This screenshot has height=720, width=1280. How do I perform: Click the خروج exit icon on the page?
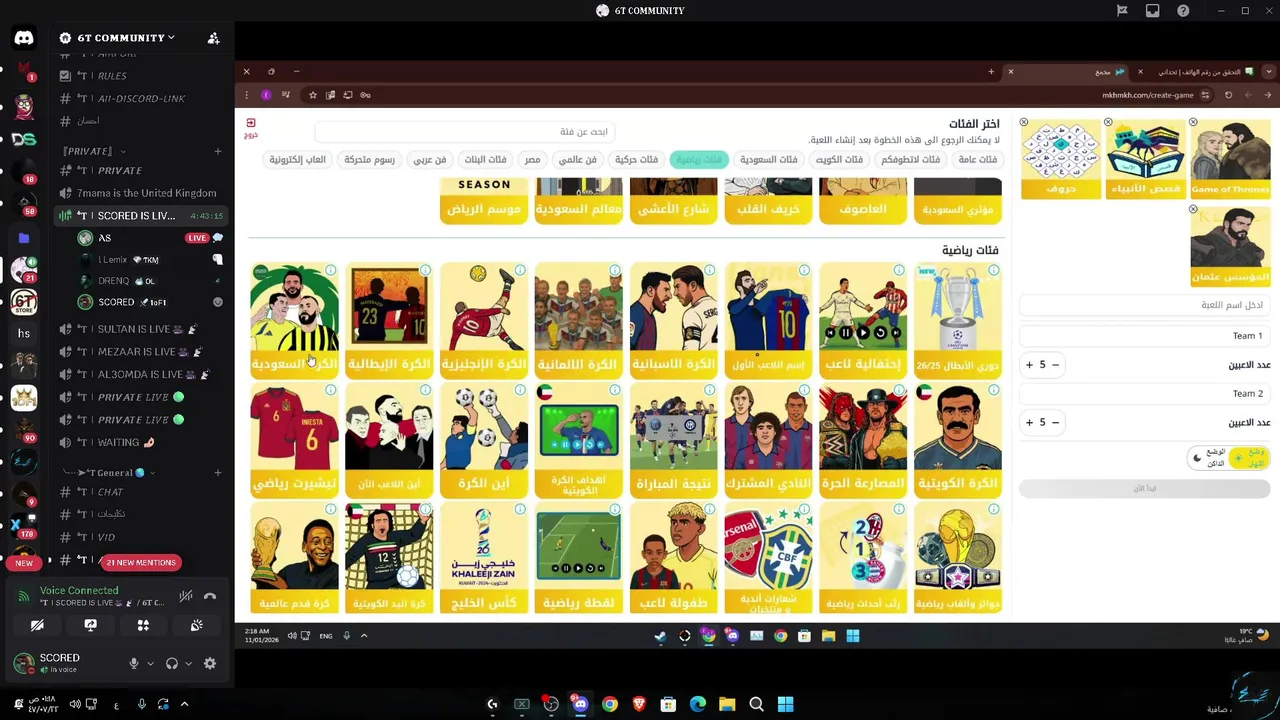[251, 126]
